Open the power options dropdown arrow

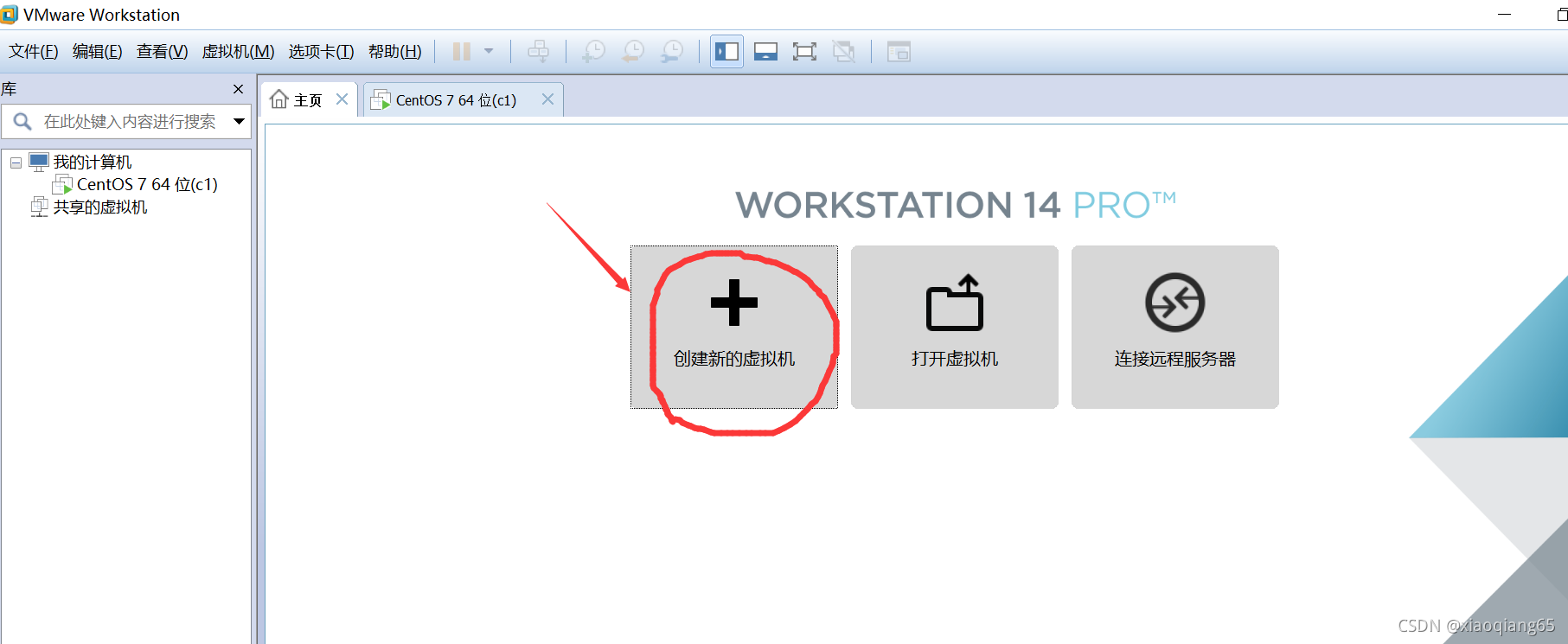pyautogui.click(x=489, y=52)
